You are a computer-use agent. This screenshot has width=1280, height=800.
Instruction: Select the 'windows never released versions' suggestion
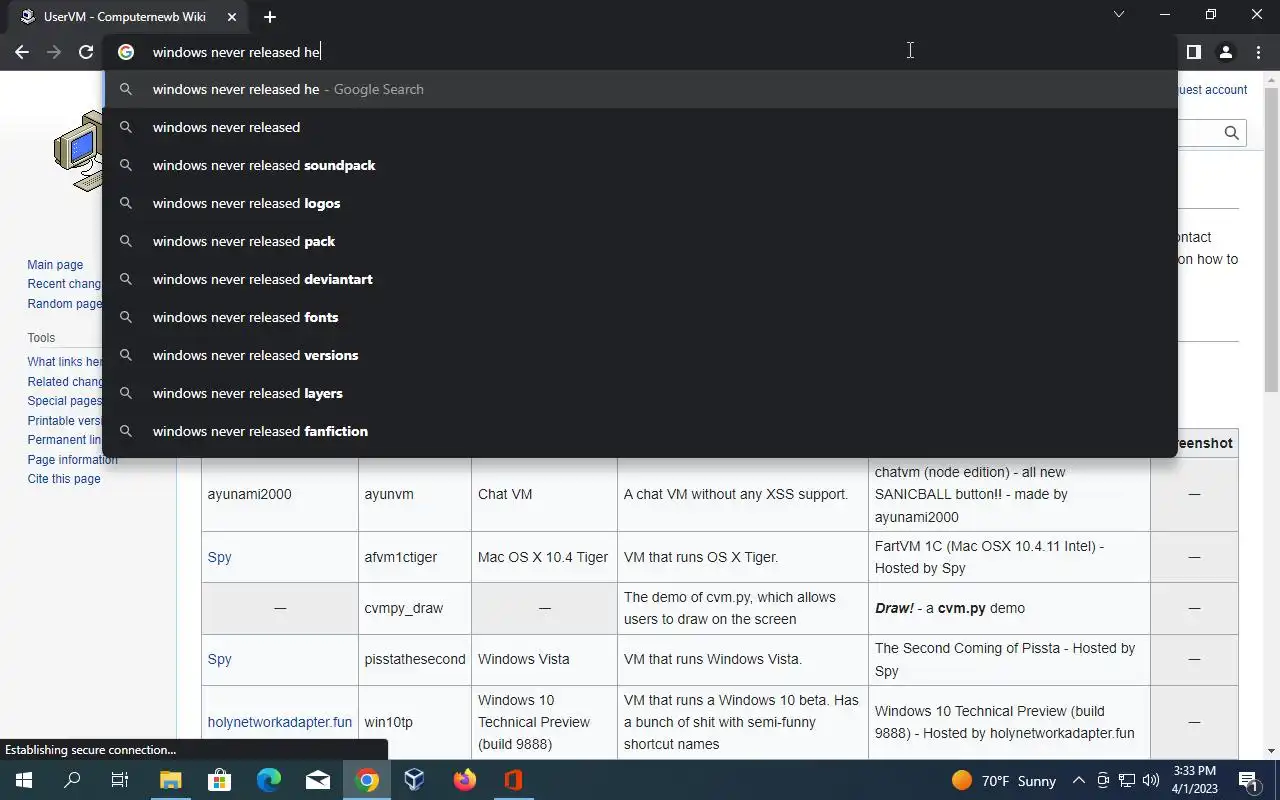tap(640, 355)
